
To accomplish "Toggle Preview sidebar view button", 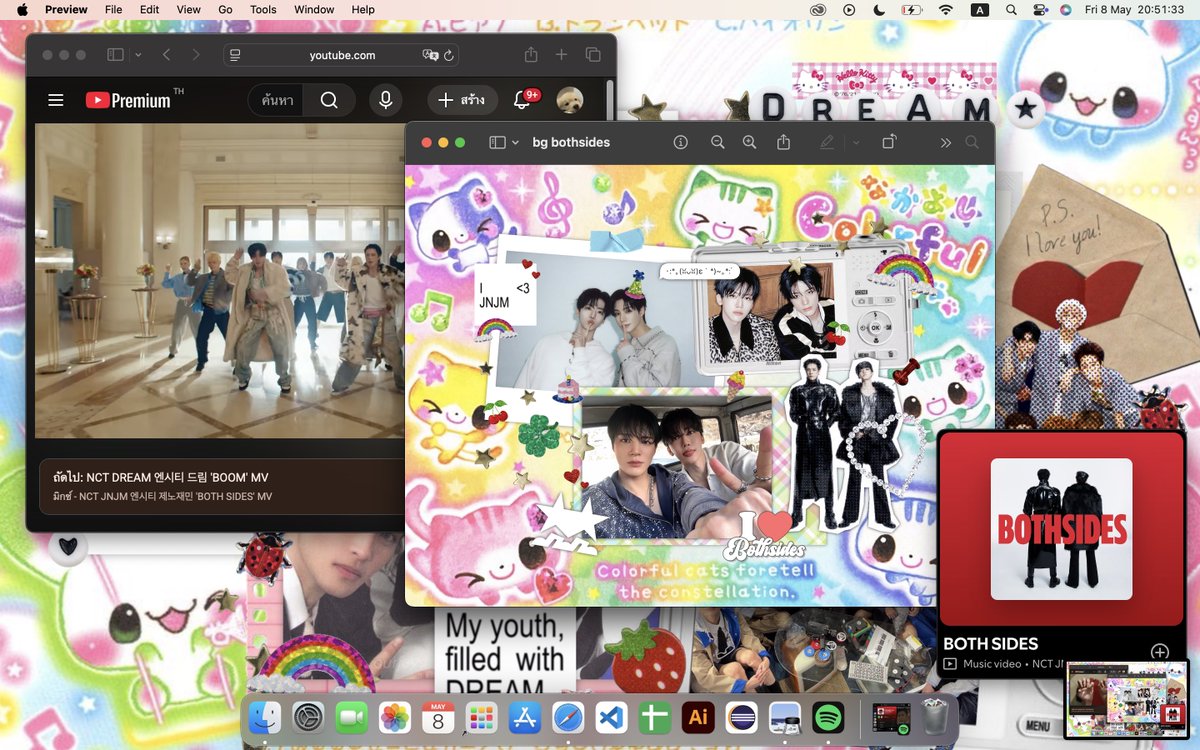I will [x=497, y=143].
